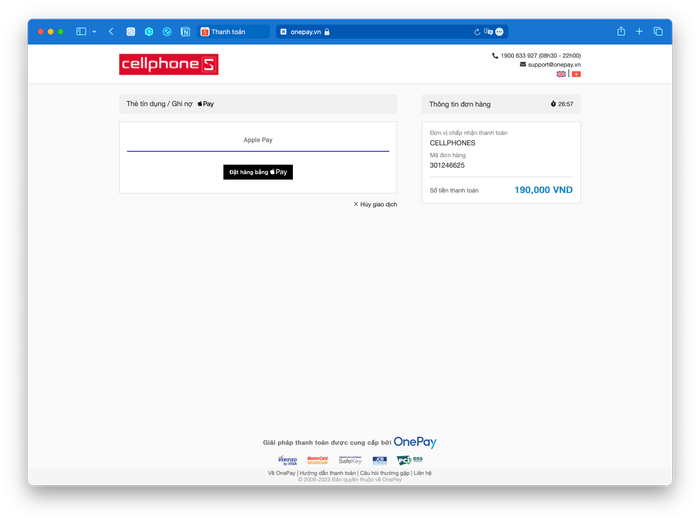Click the circular compass extension icon

click(x=167, y=32)
